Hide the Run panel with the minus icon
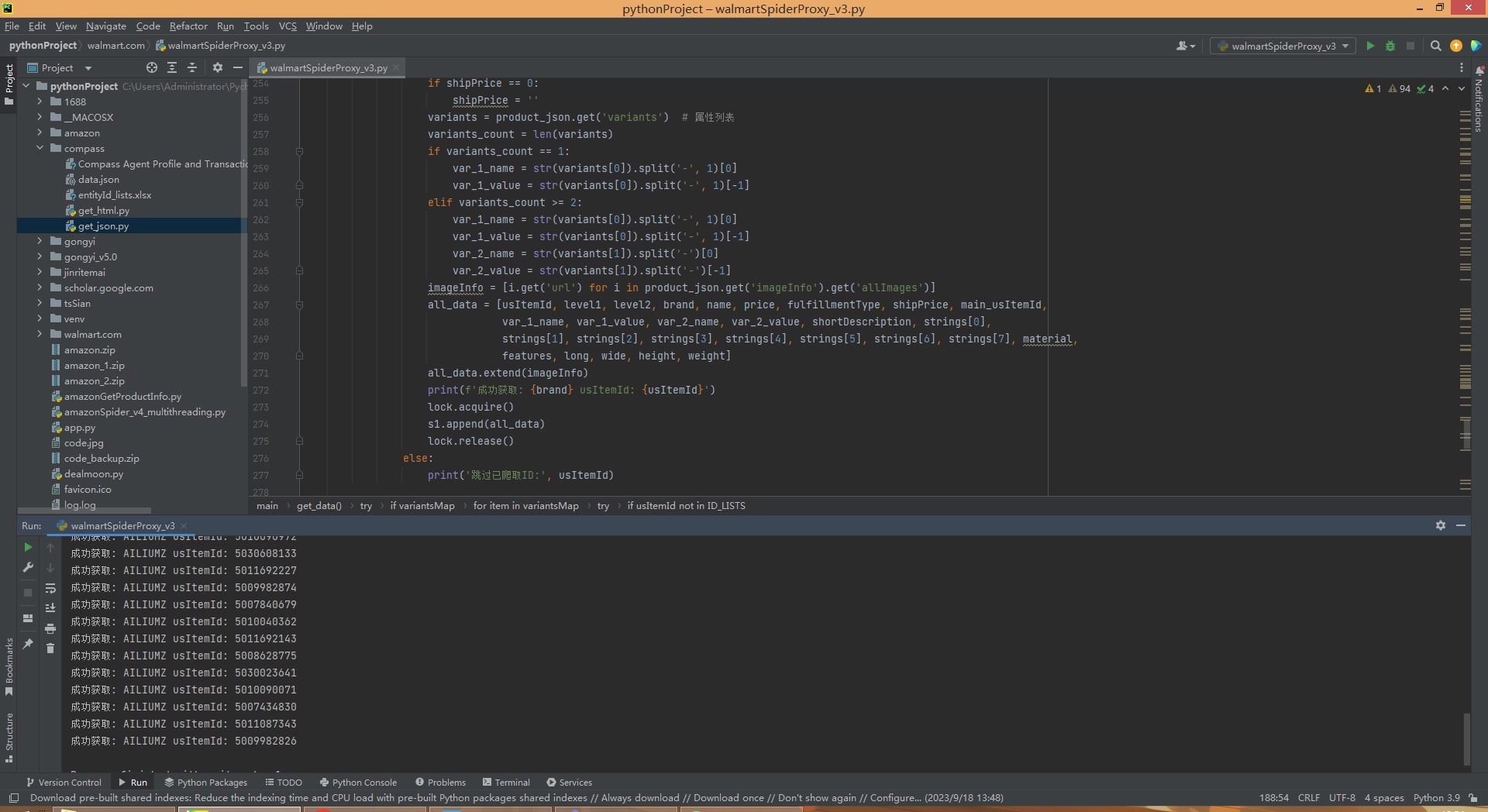Image resolution: width=1488 pixels, height=812 pixels. click(1461, 525)
